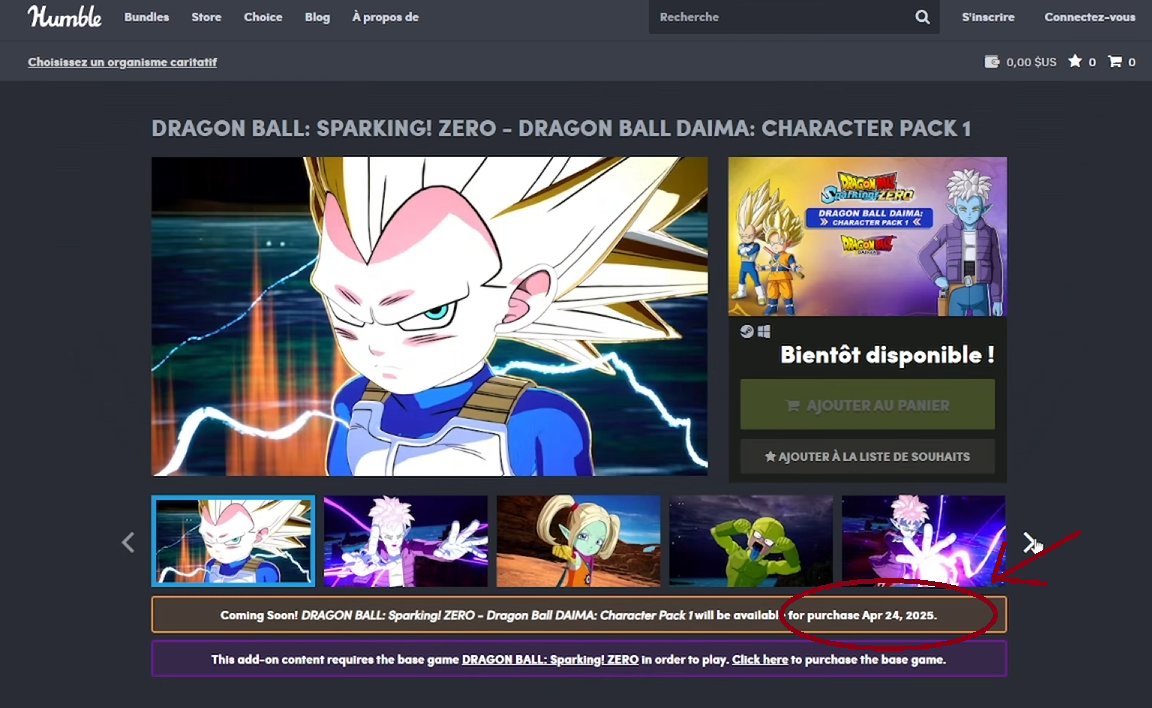Select the Vegeta close-up thumbnail
The width and height of the screenshot is (1152, 708).
234,541
